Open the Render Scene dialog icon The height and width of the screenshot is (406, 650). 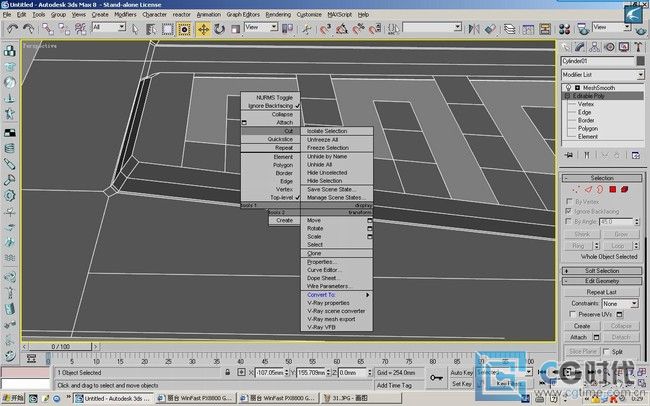(583, 29)
